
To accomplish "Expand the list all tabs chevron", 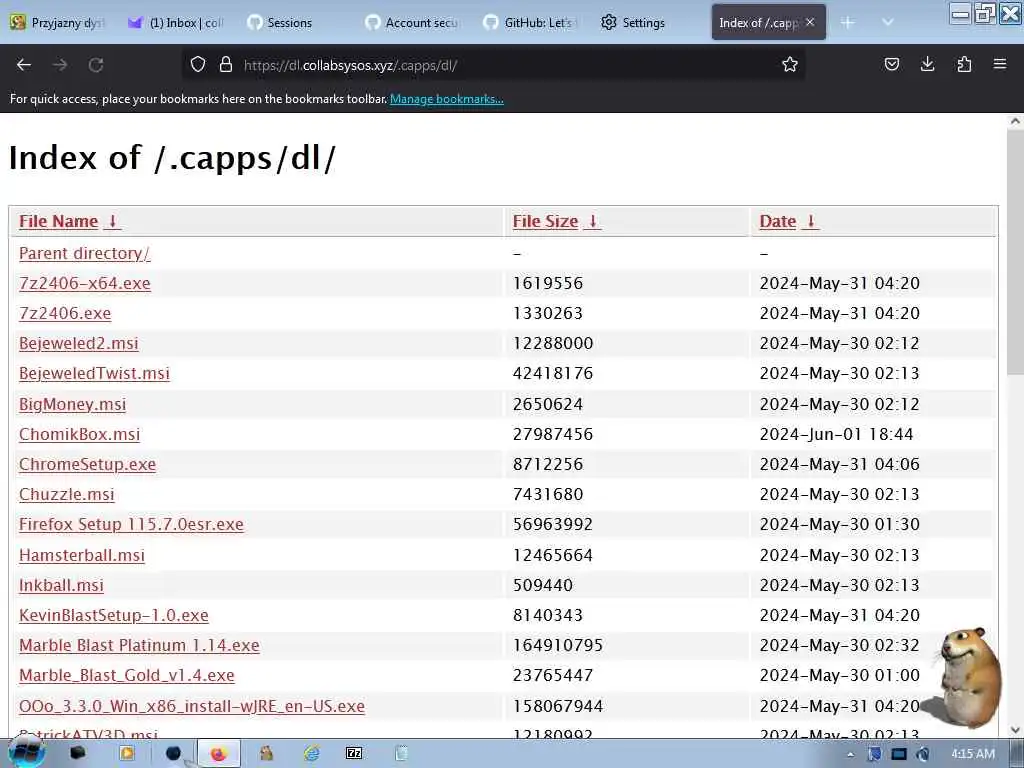I will pyautogui.click(x=888, y=22).
